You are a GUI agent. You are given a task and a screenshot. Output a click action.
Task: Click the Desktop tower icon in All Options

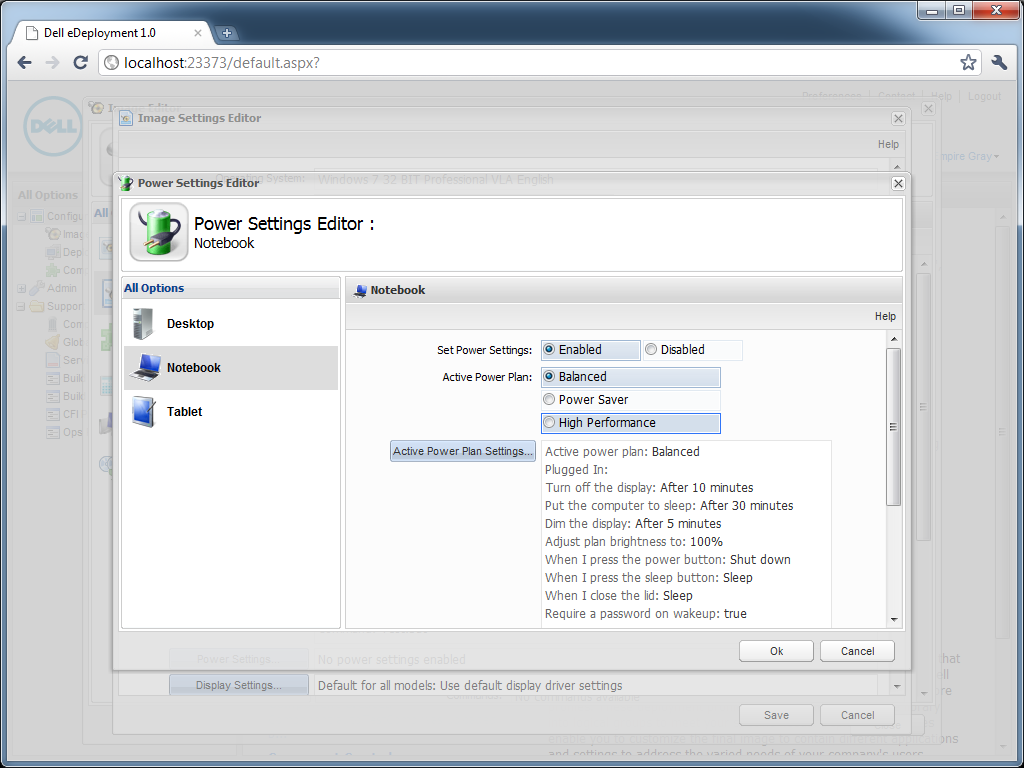pyautogui.click(x=143, y=324)
